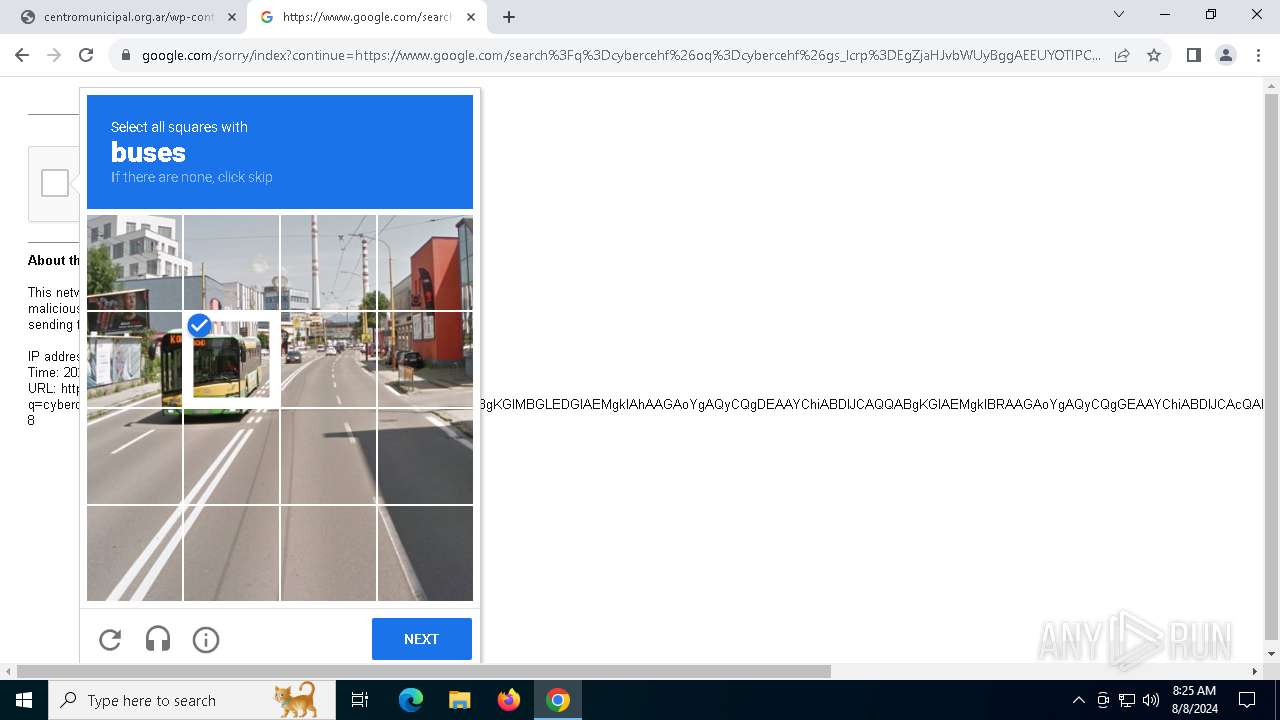Open captcha help info icon
Image resolution: width=1280 pixels, height=720 pixels.
206,639
